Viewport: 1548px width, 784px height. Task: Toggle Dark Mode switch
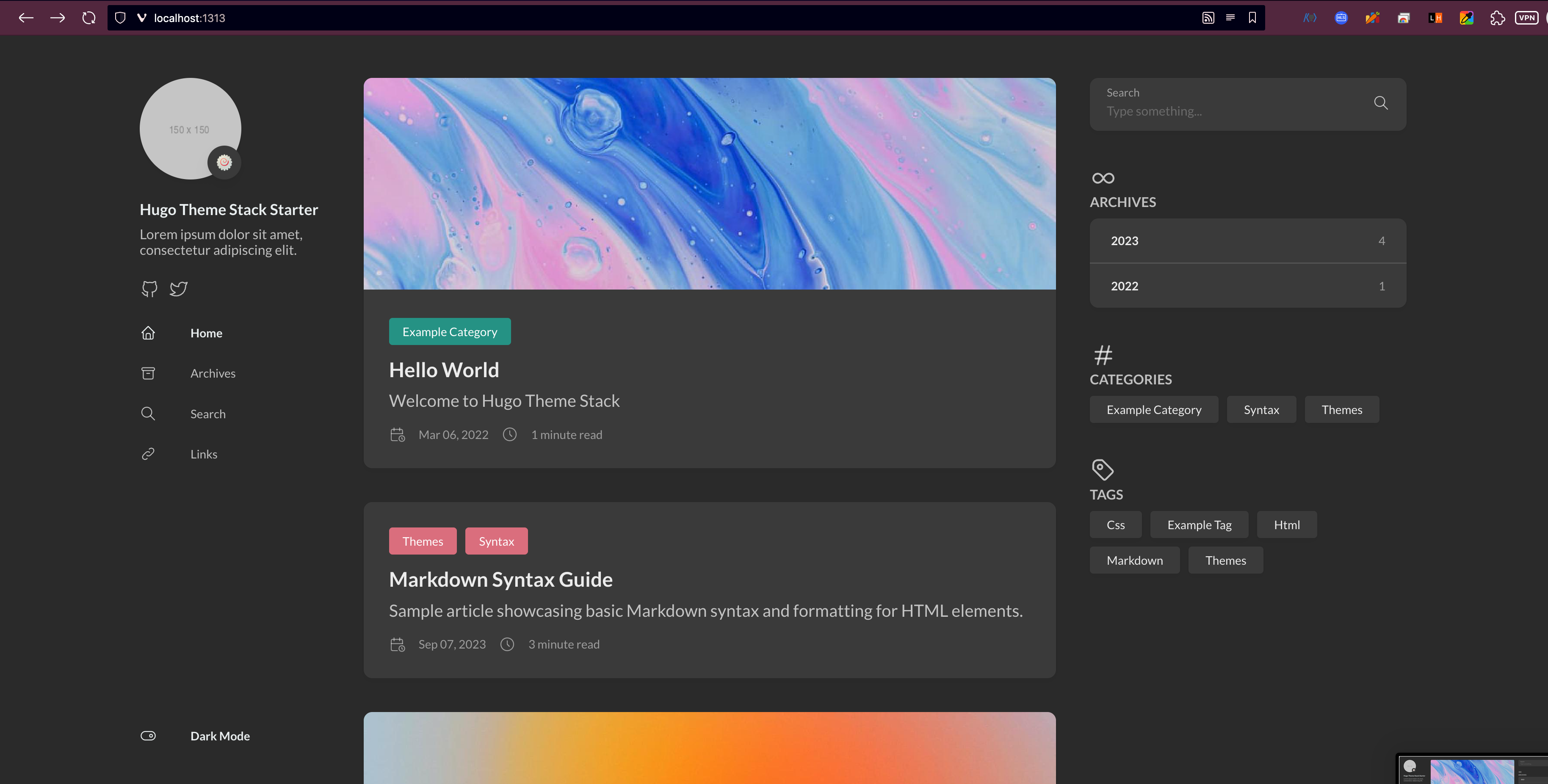click(149, 736)
